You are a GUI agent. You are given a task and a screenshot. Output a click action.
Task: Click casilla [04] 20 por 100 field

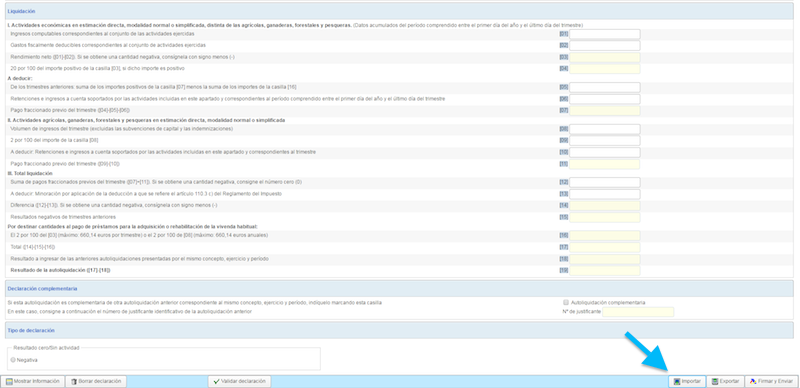coord(605,68)
